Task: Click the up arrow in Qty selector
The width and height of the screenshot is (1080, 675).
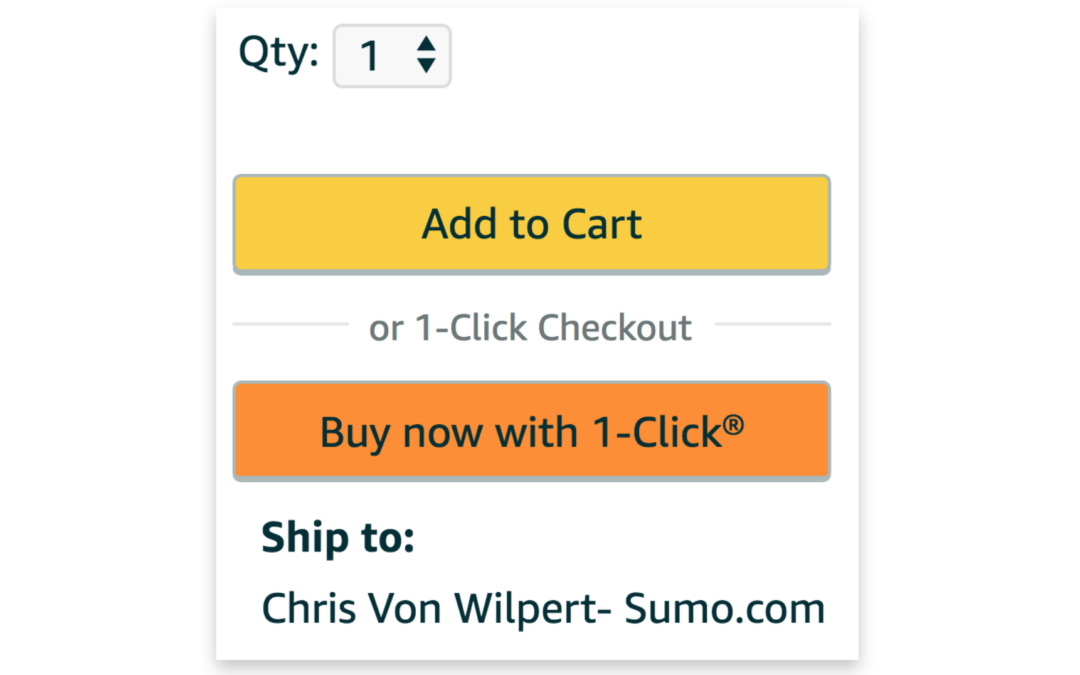Action: pyautogui.click(x=426, y=44)
